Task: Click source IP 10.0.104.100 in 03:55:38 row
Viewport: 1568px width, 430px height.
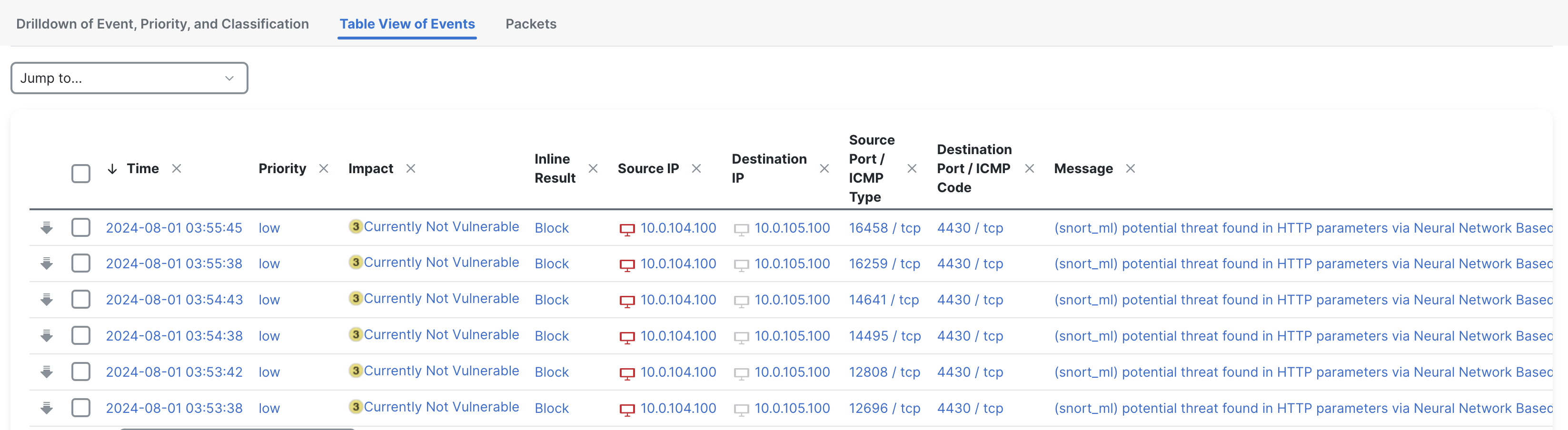Action: tap(678, 264)
